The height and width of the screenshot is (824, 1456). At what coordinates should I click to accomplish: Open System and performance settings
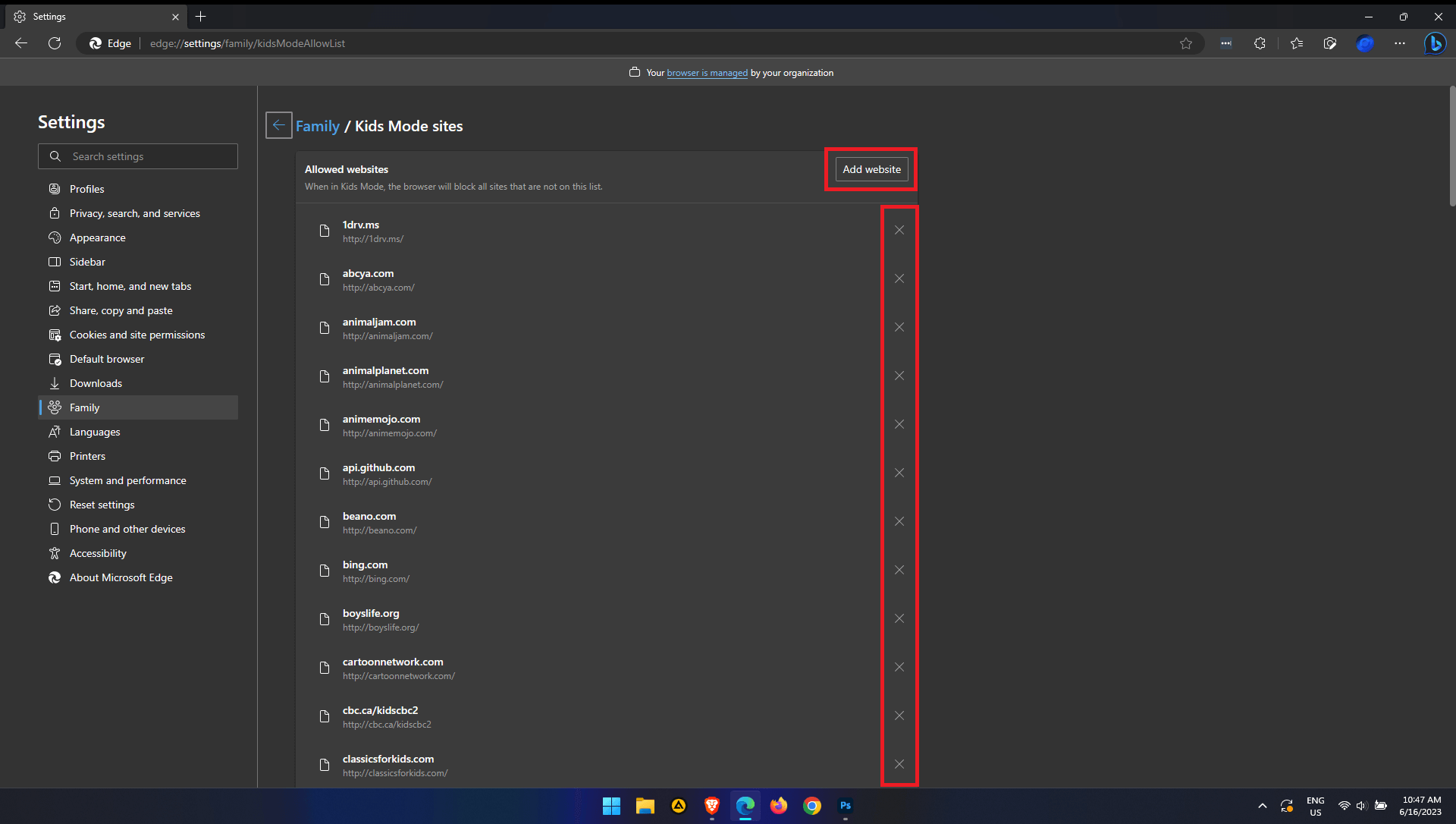(x=138, y=480)
